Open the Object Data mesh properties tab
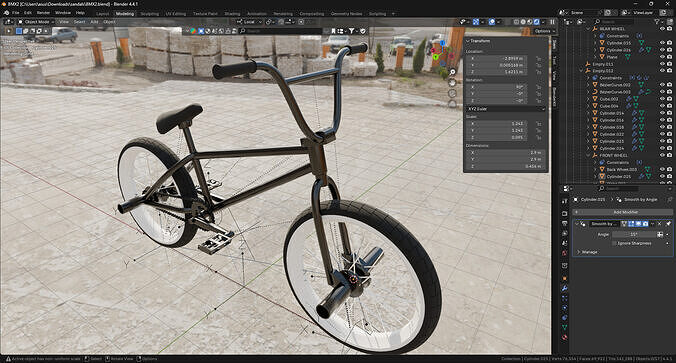This screenshot has height=363, width=676. 564,327
